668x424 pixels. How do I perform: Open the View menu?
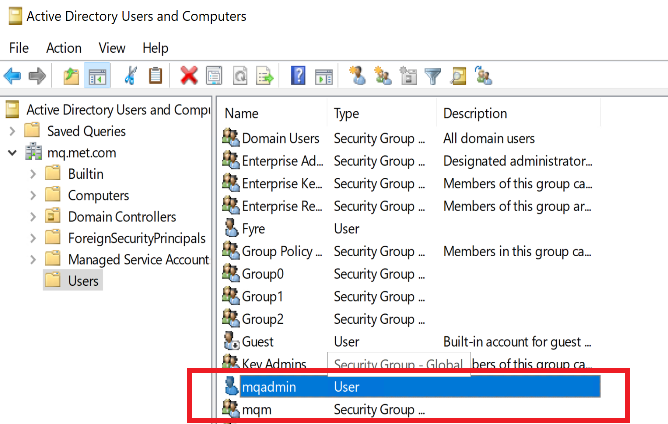(x=112, y=48)
